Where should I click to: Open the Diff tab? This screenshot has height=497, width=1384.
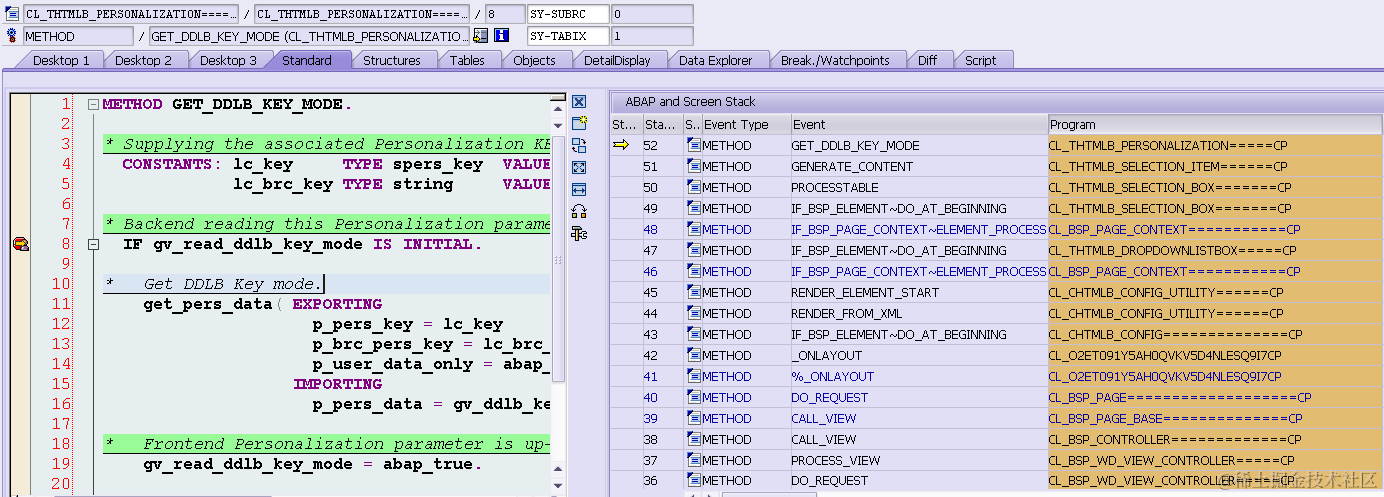[x=928, y=60]
